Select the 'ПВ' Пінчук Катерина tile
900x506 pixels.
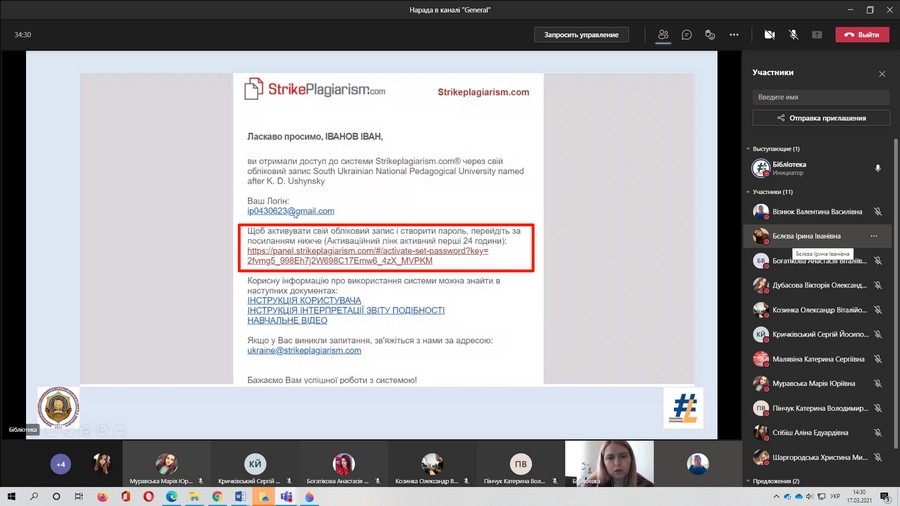pyautogui.click(x=520, y=464)
